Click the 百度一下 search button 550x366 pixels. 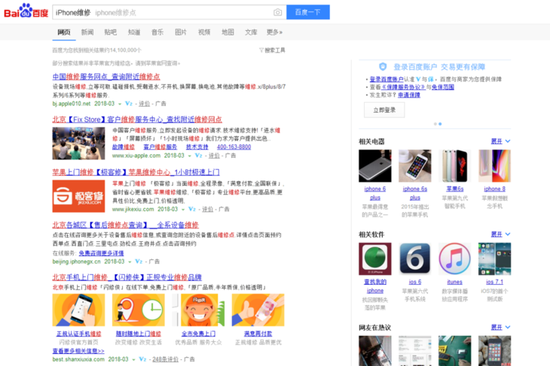(308, 12)
